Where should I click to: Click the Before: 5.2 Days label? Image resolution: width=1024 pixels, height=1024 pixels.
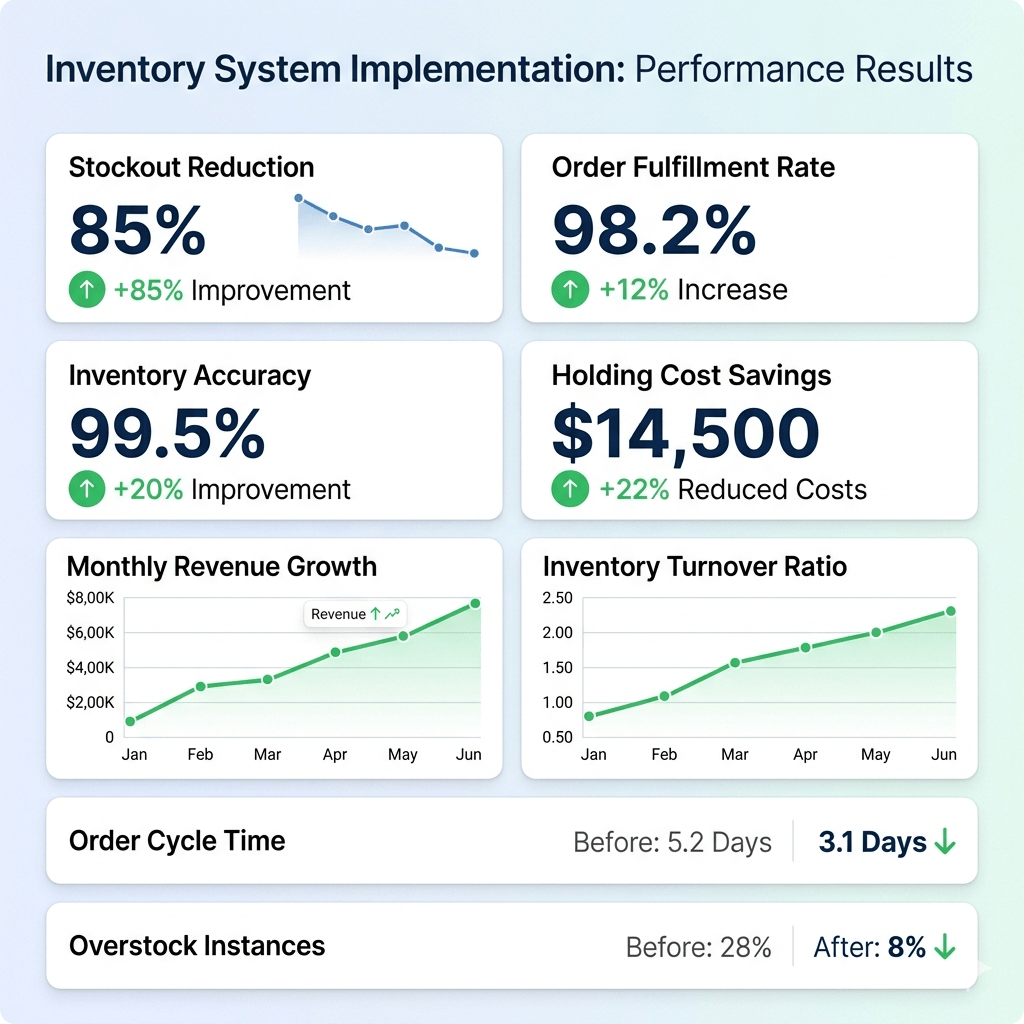672,843
